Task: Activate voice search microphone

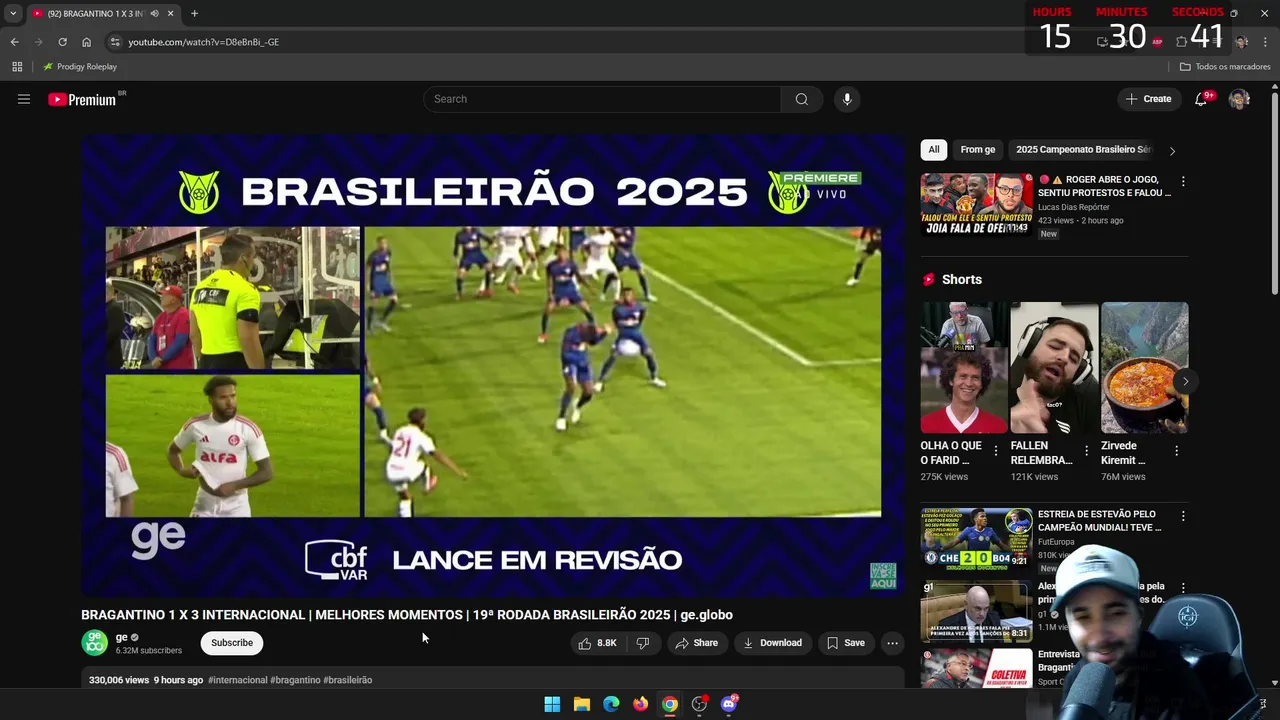Action: click(847, 99)
